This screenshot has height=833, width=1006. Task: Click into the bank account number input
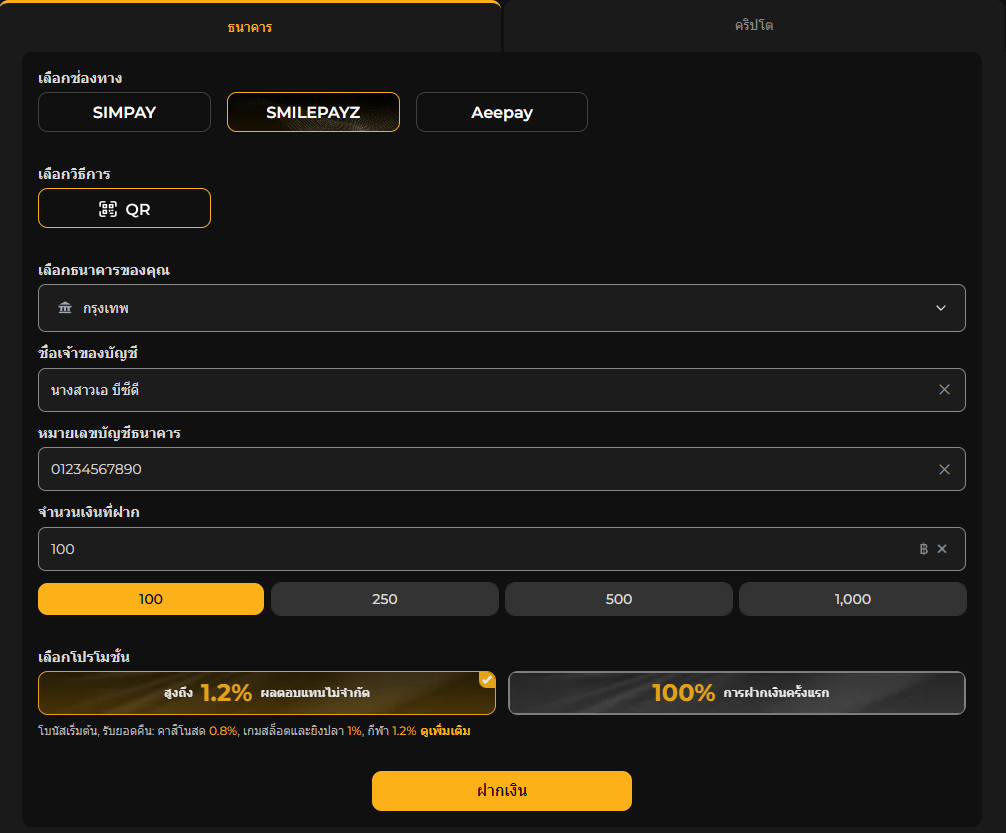[480, 469]
